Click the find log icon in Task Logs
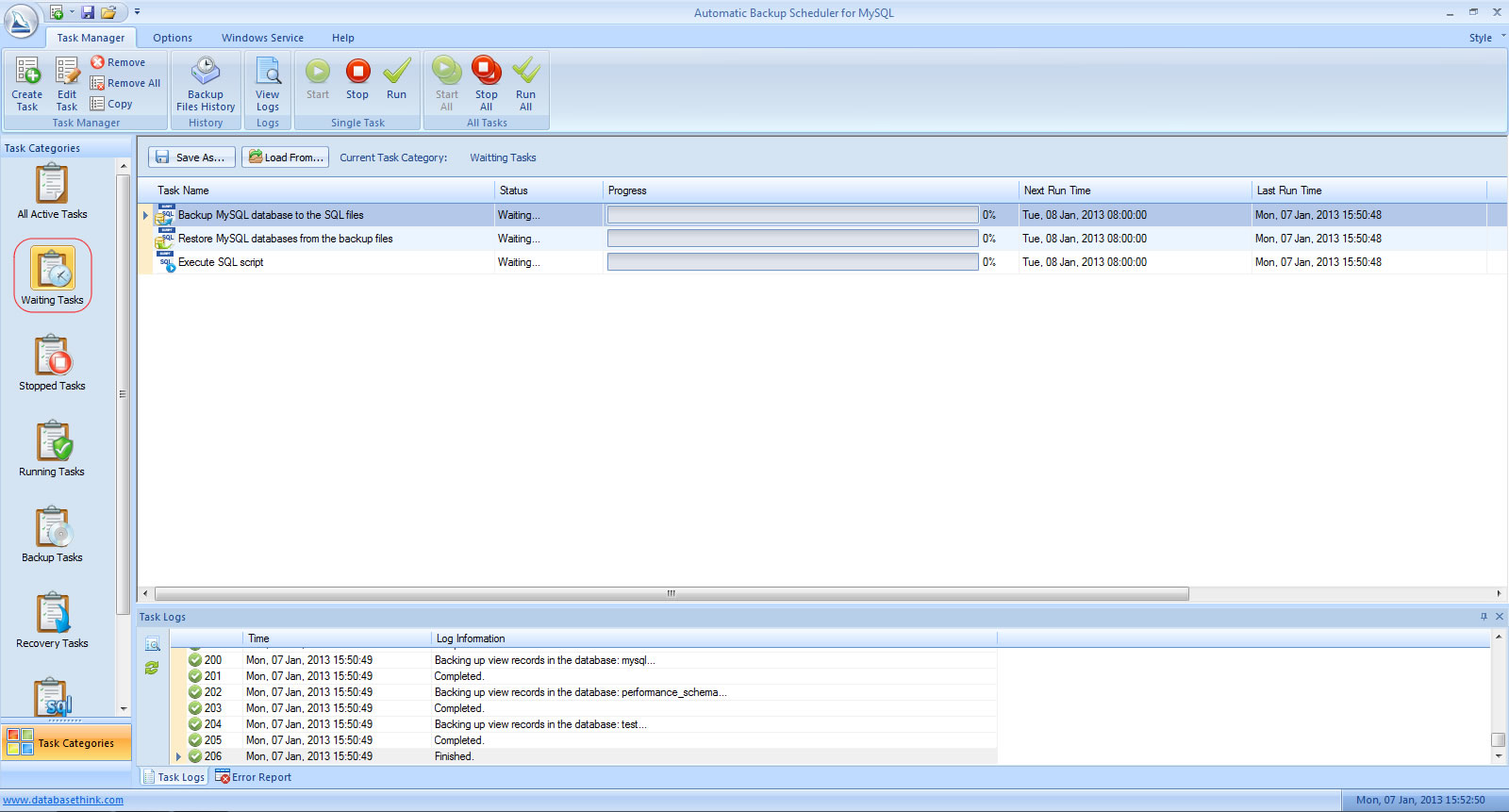1509x812 pixels. click(x=152, y=644)
